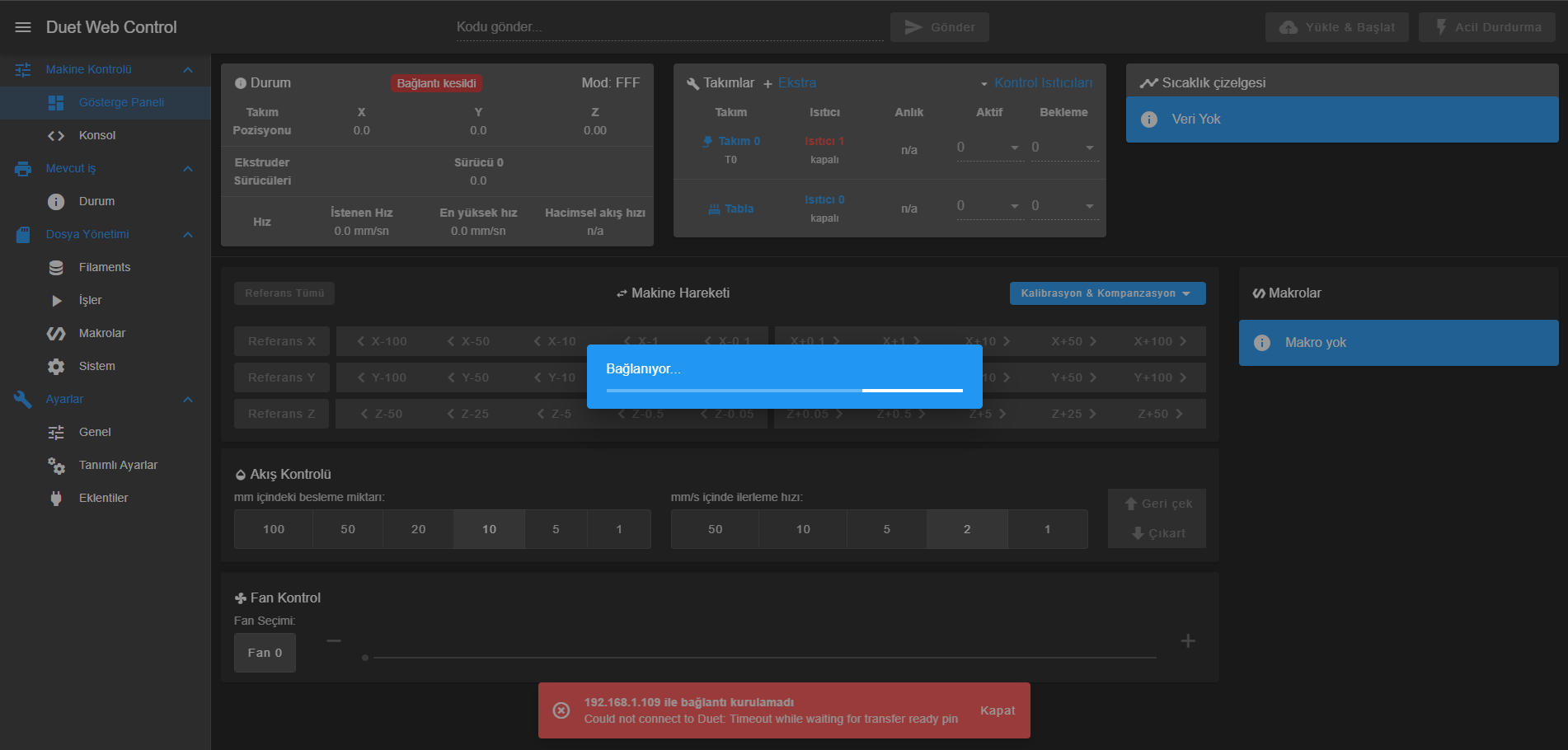
Task: Open the Kontrol Isıtıcıları dropdown
Action: 1036,83
